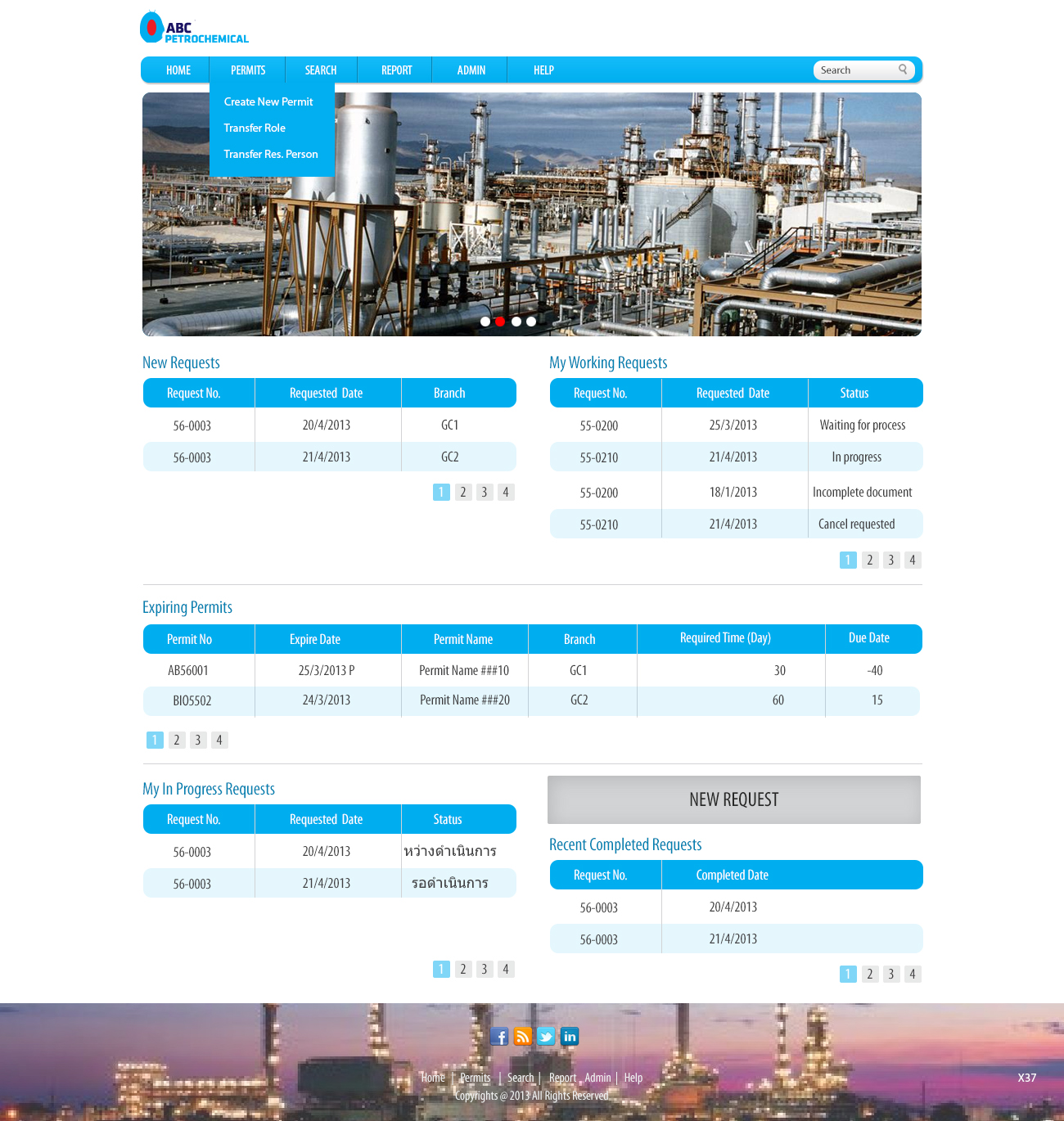Select Create New Permit from Permits menu

click(x=268, y=101)
